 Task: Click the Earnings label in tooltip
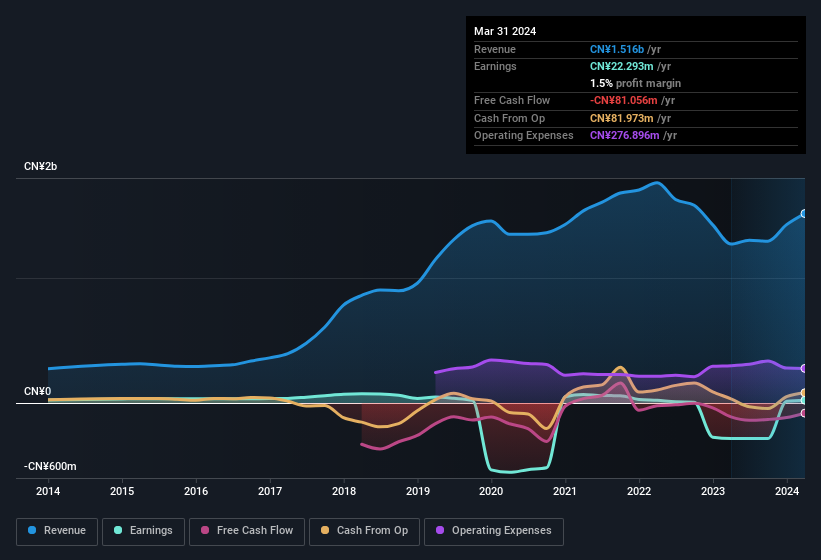click(x=495, y=66)
